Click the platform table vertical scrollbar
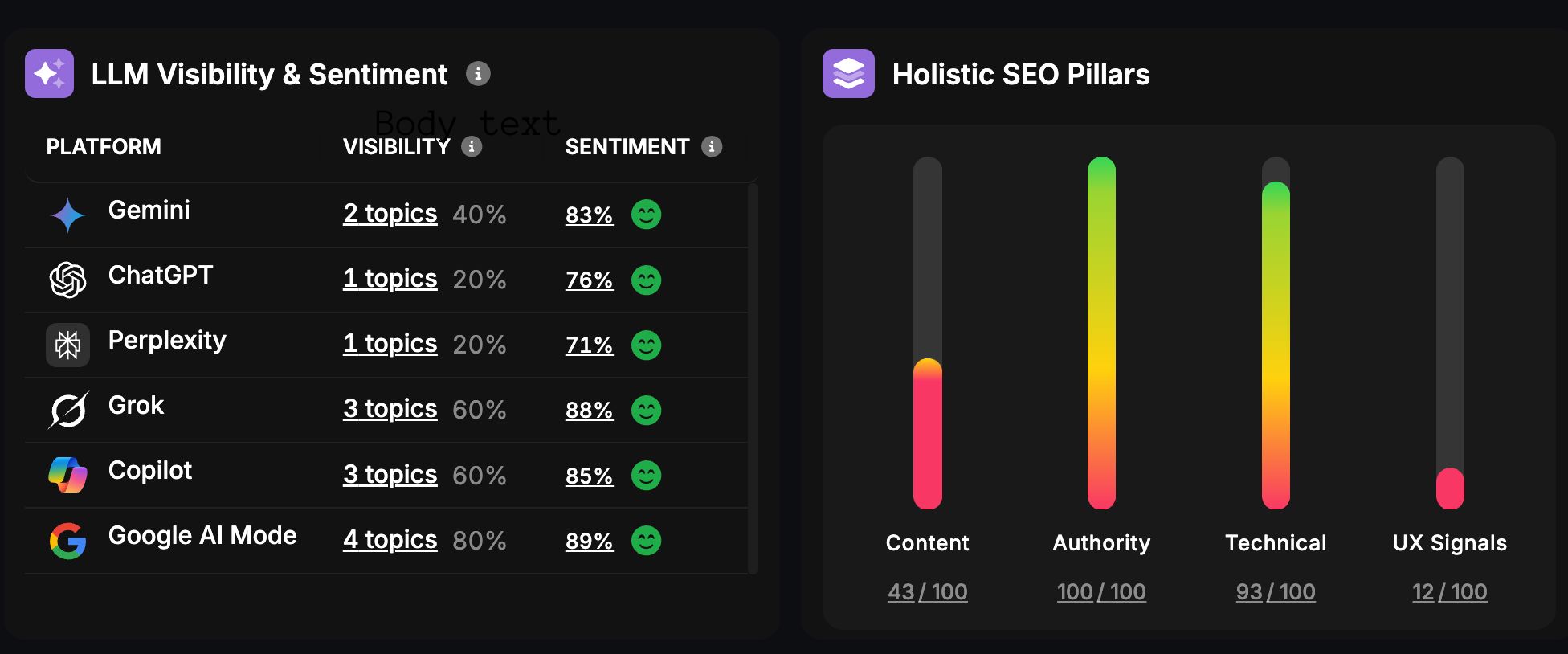This screenshot has width=1568, height=654. tap(753, 378)
